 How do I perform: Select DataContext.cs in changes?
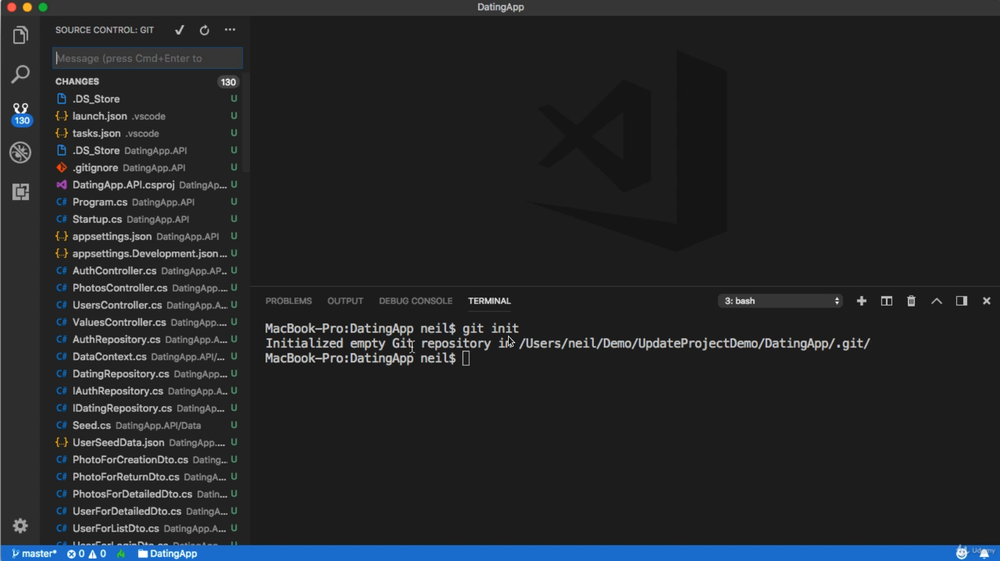(x=146, y=357)
